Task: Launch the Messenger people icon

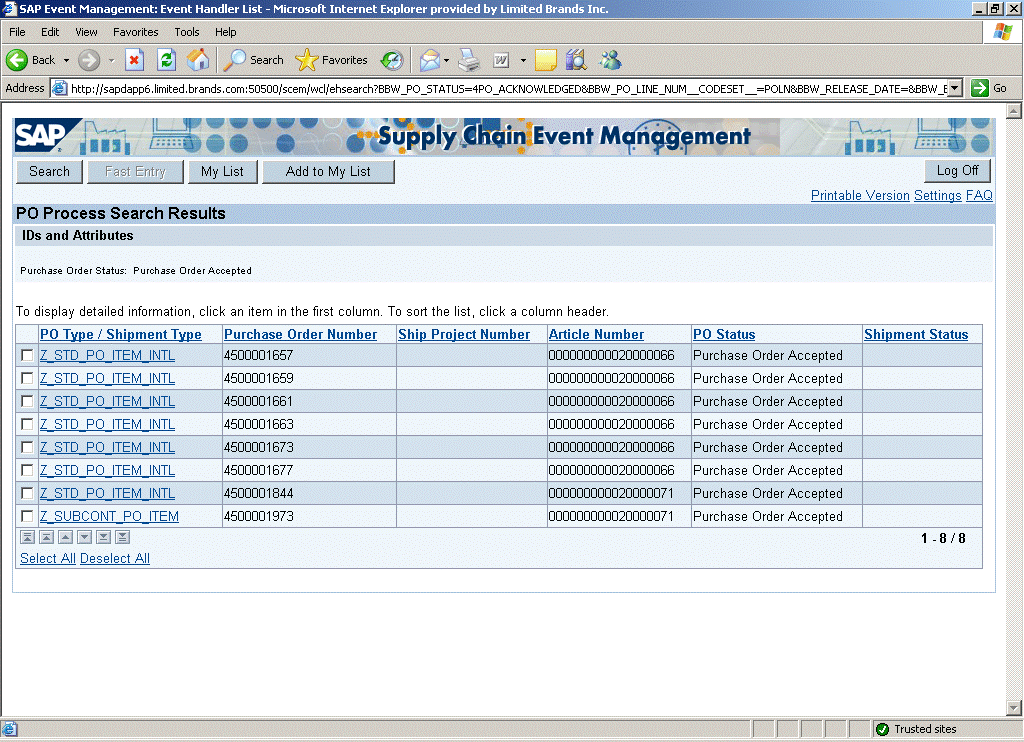Action: tap(611, 60)
